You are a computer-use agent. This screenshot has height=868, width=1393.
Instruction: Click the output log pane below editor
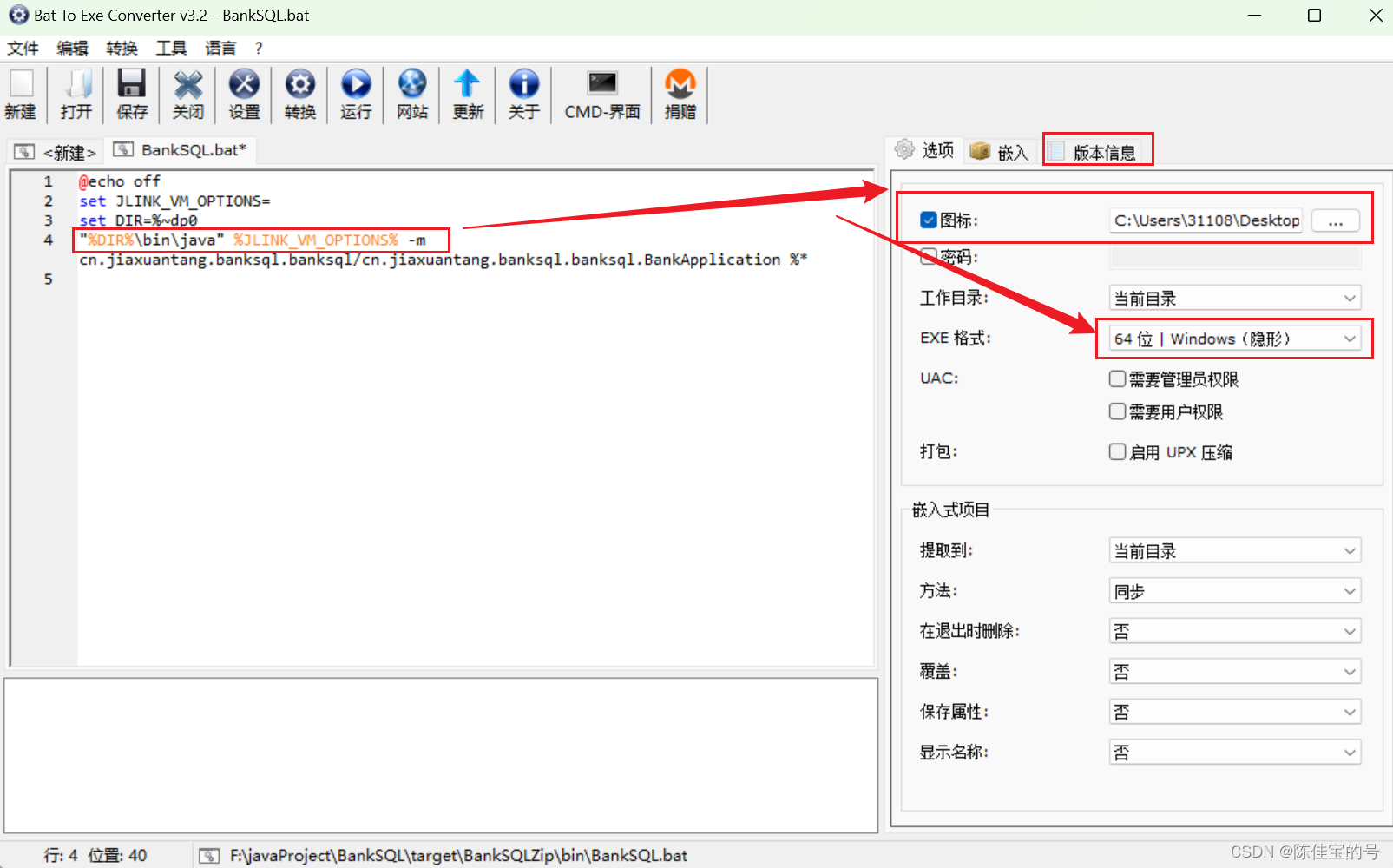(441, 755)
